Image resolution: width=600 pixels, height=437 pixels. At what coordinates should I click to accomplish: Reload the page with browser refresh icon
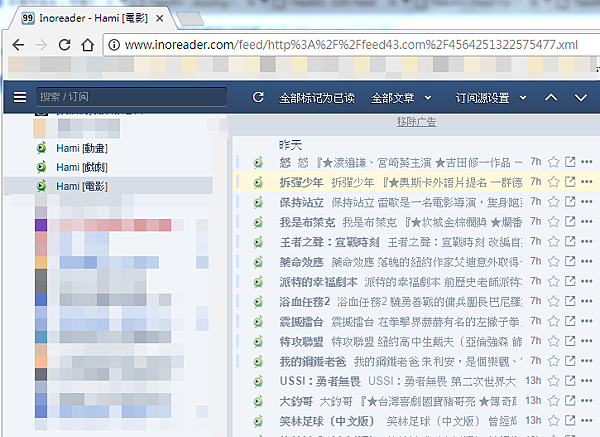(x=64, y=45)
